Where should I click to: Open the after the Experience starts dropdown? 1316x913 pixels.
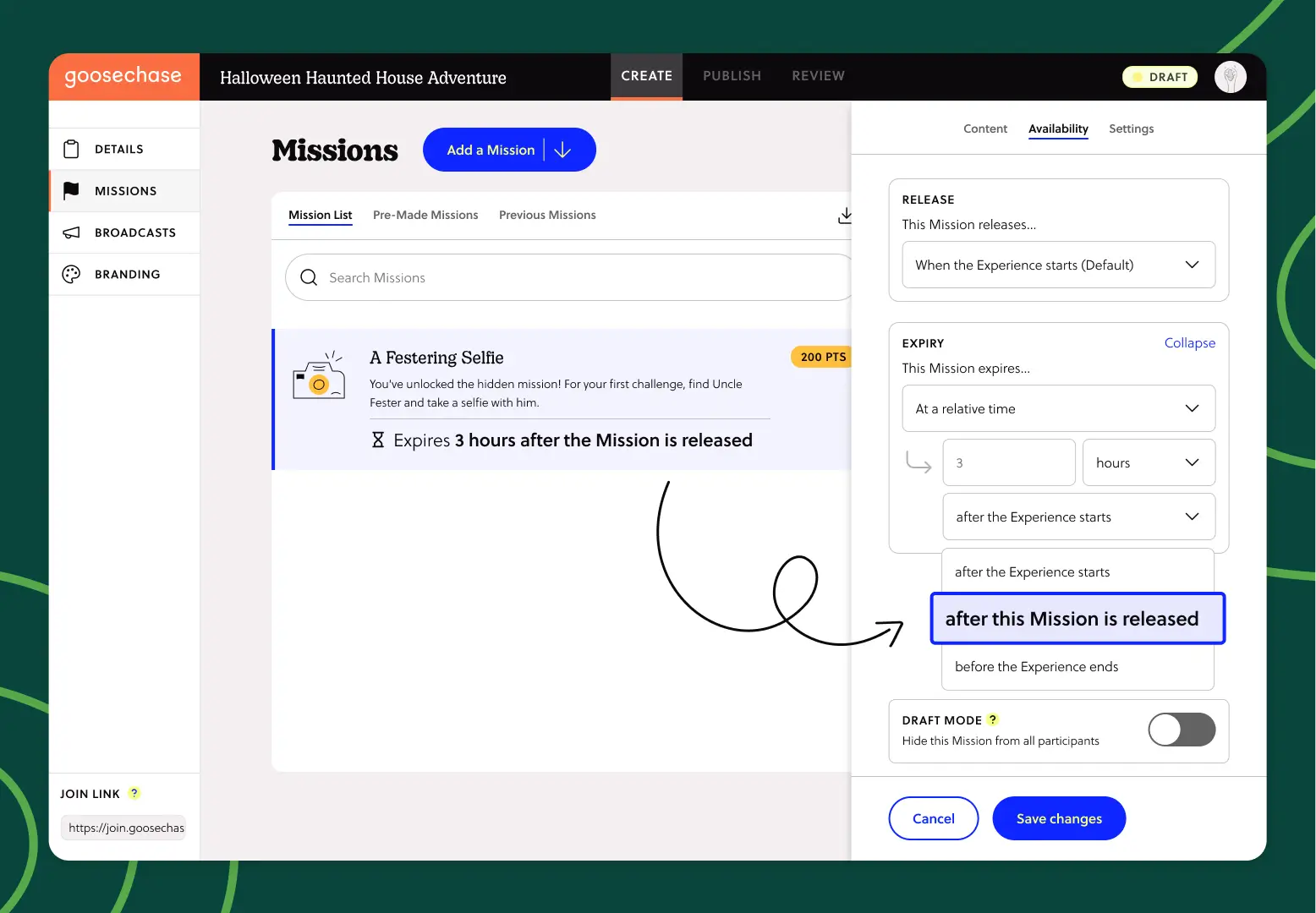point(1078,517)
